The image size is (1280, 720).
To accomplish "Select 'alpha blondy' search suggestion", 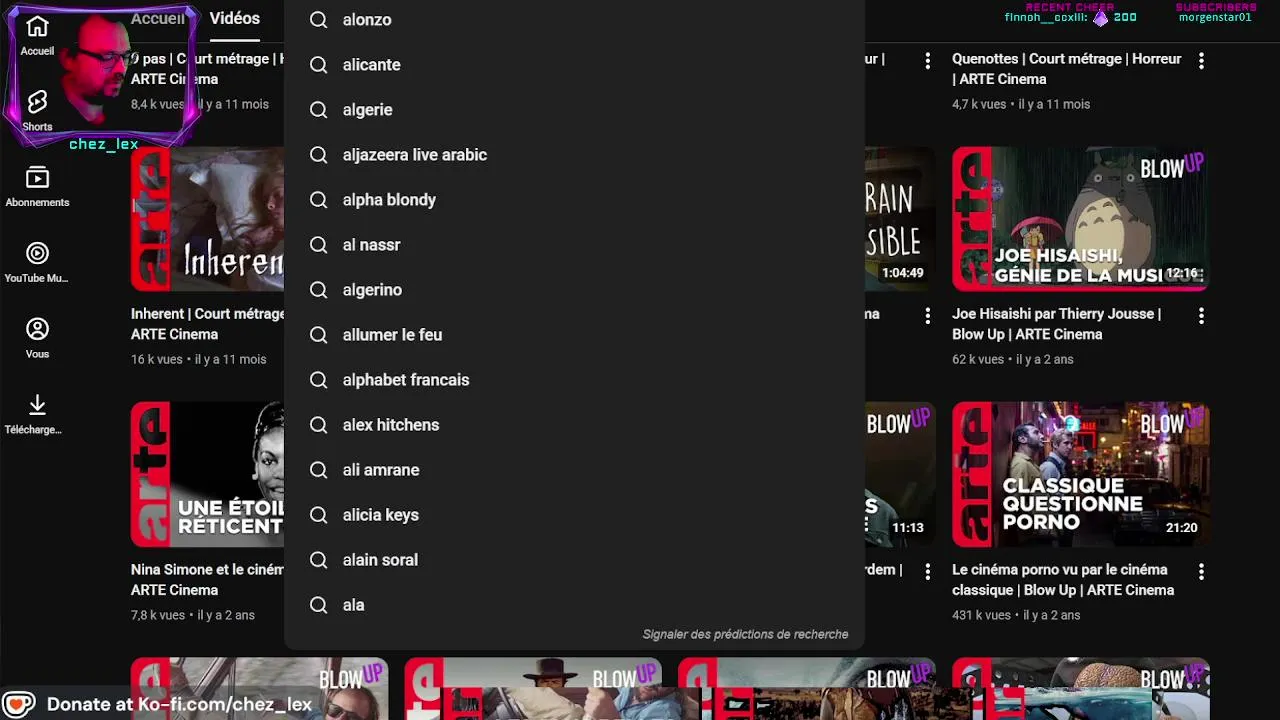I will (574, 200).
